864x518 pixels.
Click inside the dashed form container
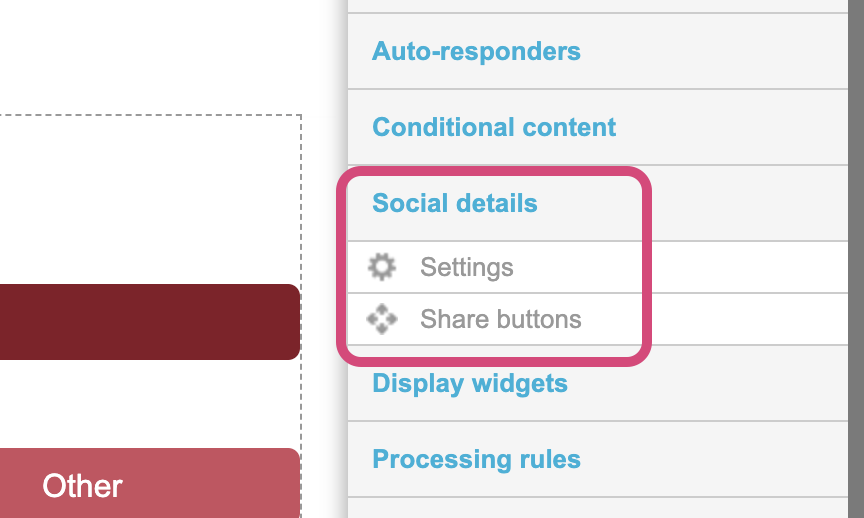[150, 200]
